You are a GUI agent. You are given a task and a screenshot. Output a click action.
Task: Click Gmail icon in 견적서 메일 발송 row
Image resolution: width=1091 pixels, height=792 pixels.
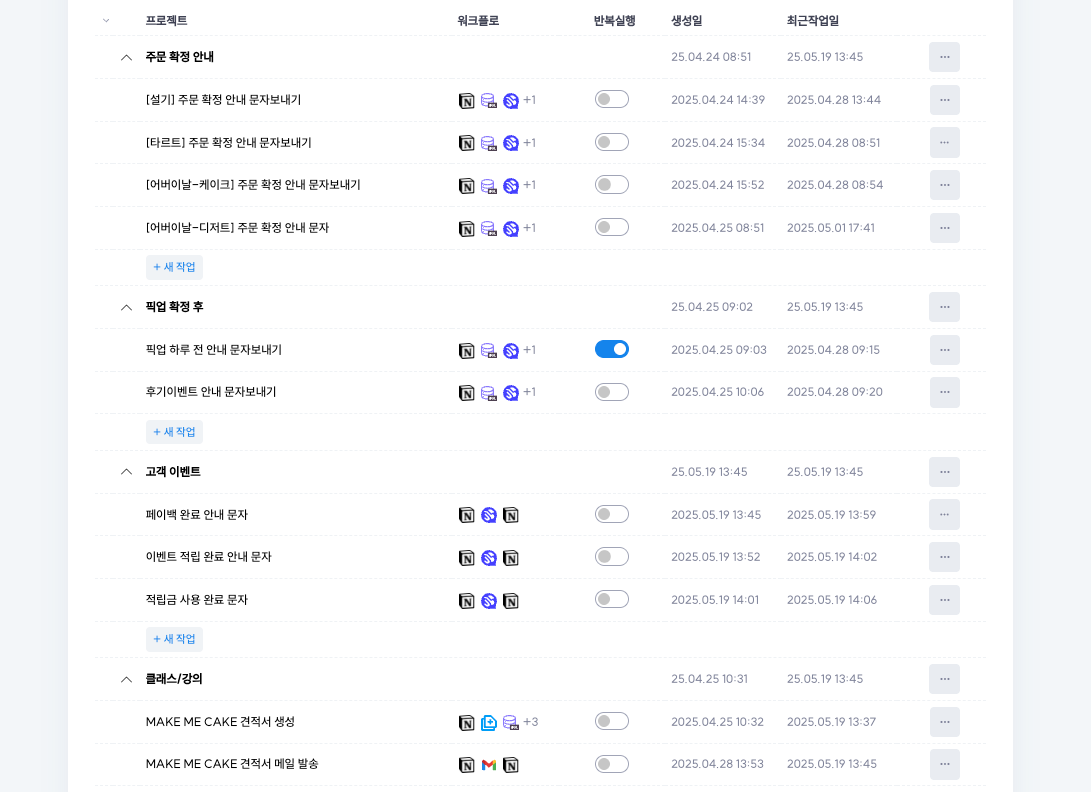coord(489,765)
